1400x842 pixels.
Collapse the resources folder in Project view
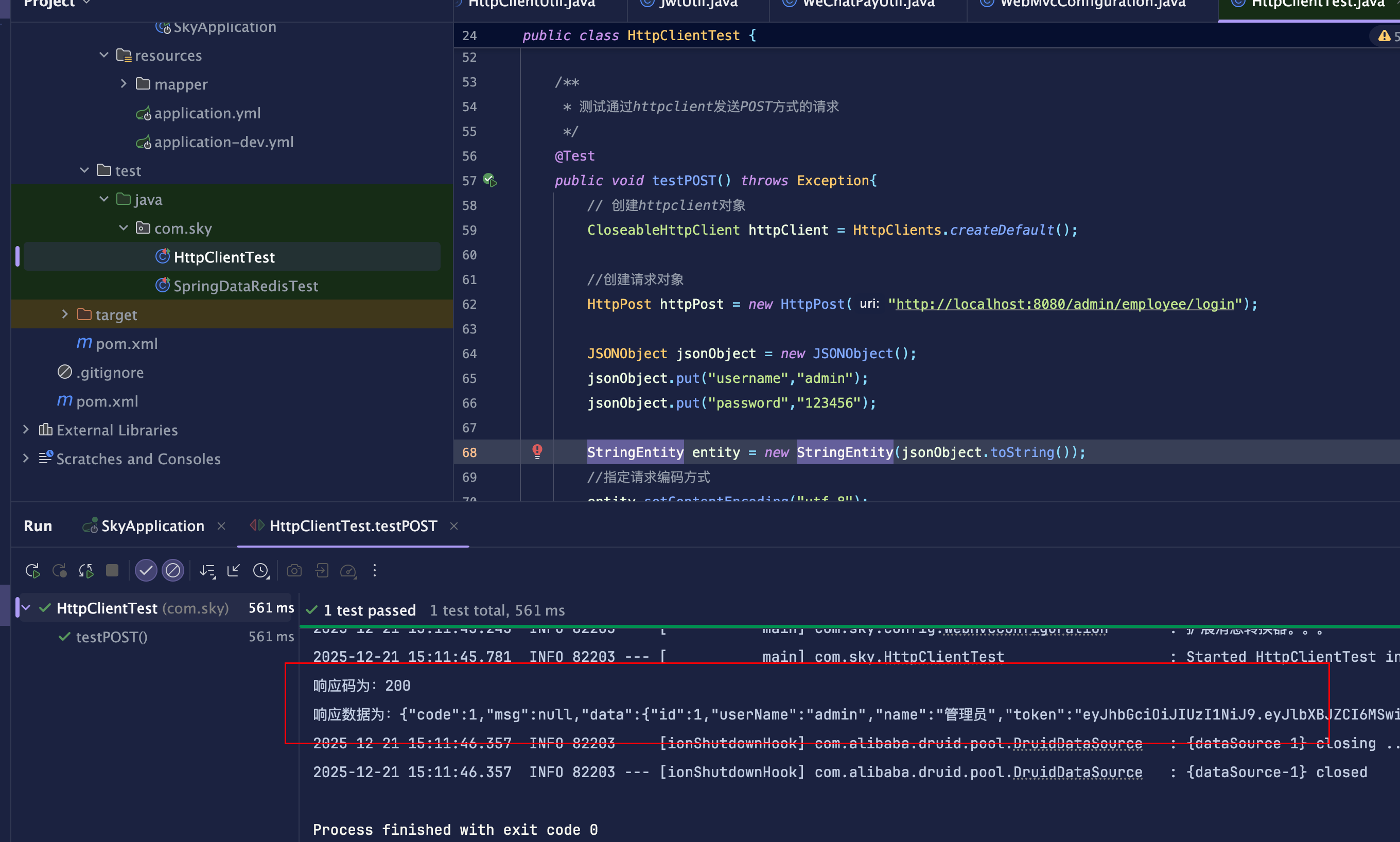(103, 55)
